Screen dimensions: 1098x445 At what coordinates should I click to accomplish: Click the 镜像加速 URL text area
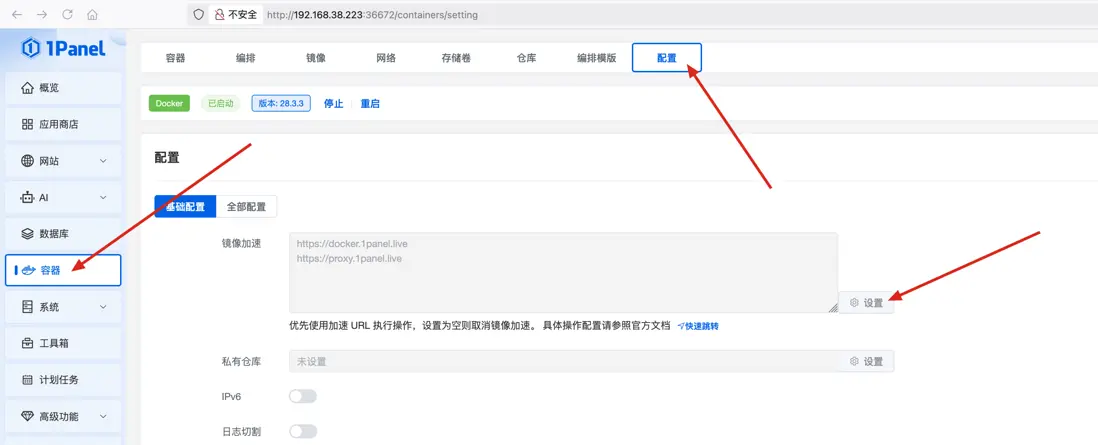pos(563,273)
